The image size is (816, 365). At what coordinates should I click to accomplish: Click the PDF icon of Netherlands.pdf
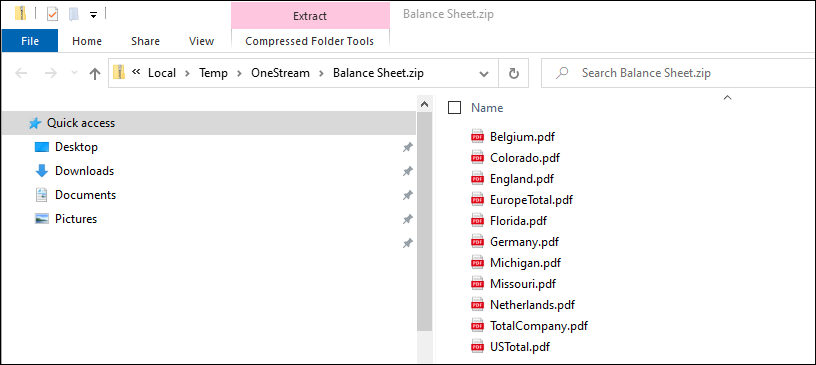[x=477, y=305]
